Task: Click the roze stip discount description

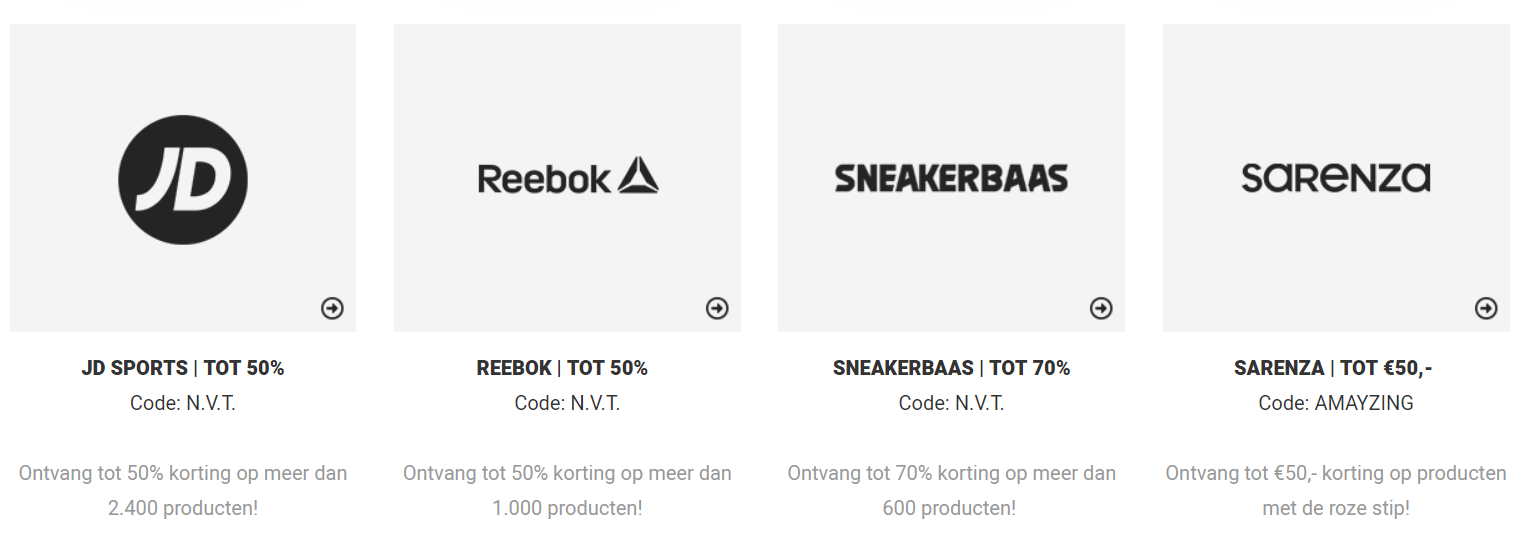Action: point(1336,490)
